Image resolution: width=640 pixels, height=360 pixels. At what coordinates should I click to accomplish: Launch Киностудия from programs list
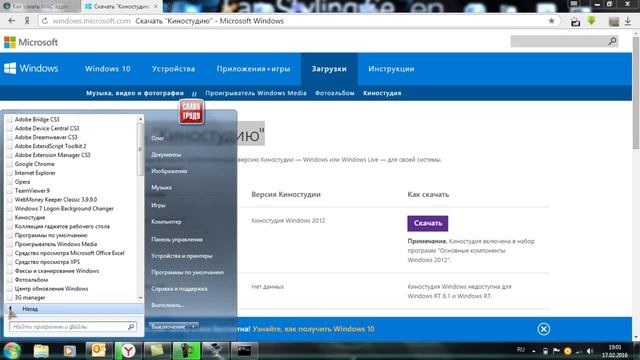point(30,218)
